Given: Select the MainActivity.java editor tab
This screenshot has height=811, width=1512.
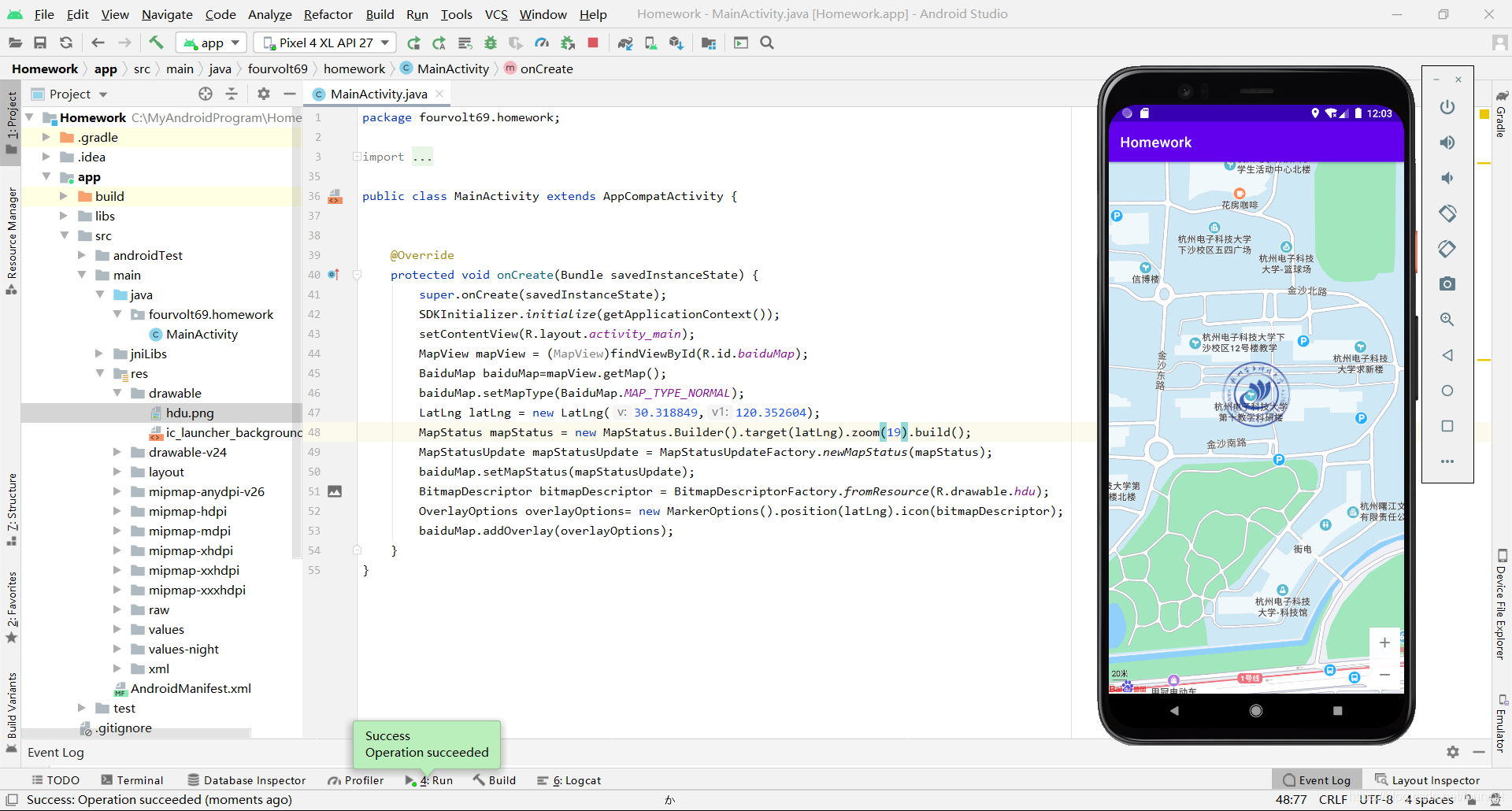Looking at the screenshot, I should 379,94.
